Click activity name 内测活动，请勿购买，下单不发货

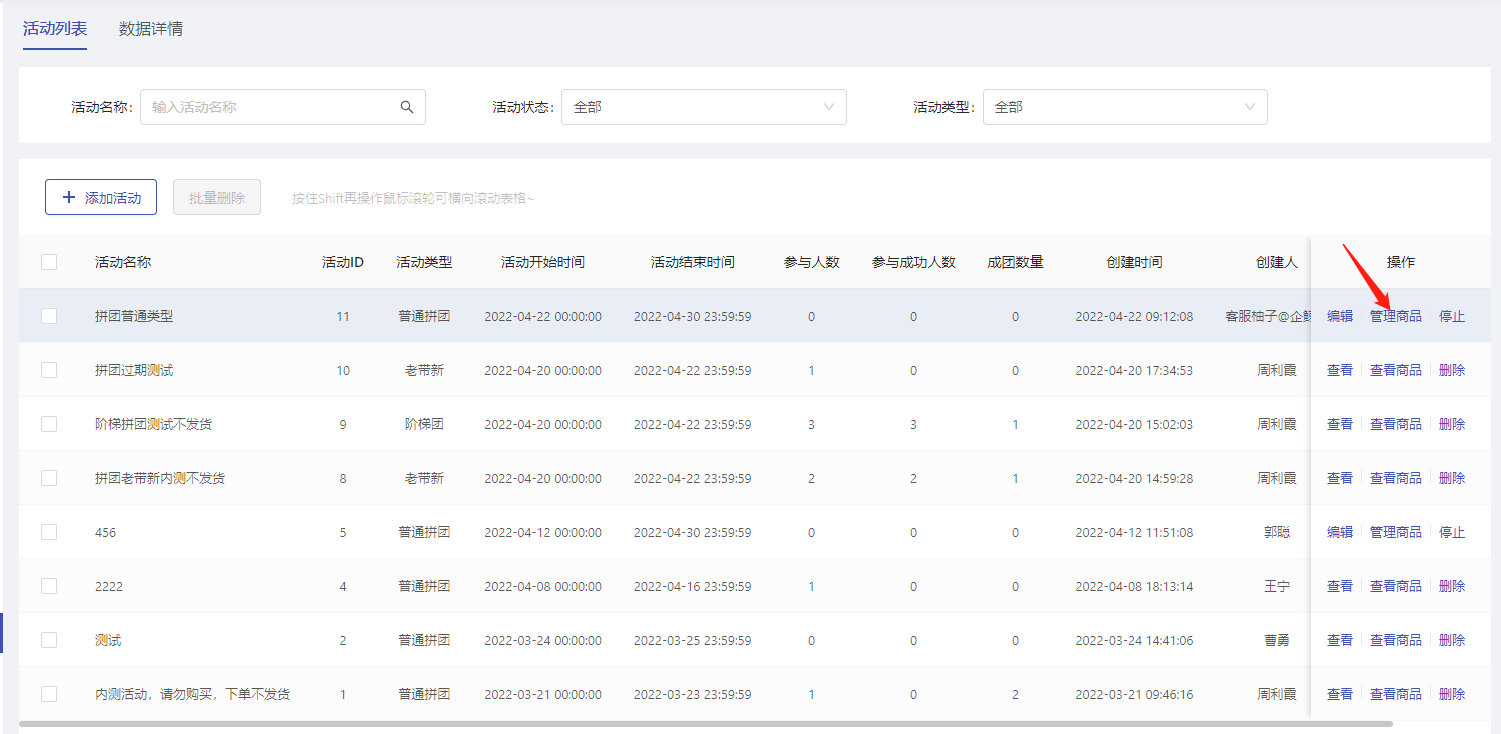192,694
